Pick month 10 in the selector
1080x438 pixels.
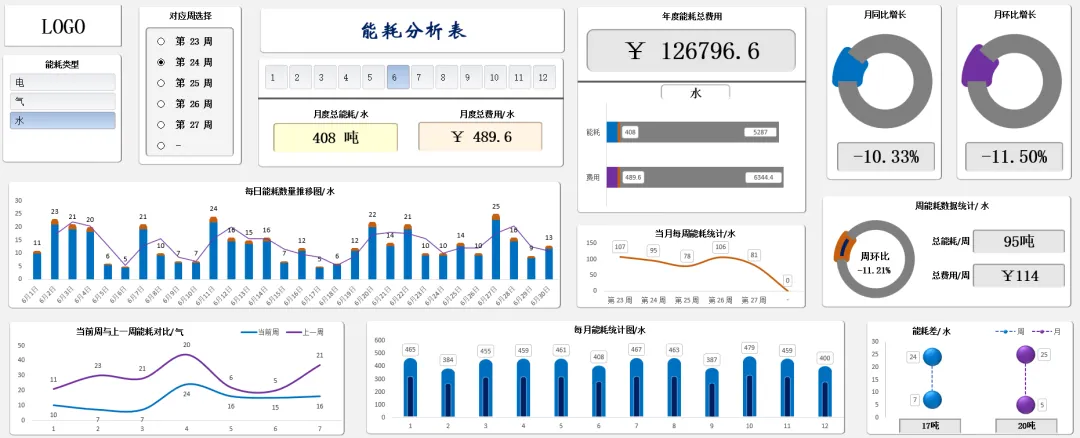pyautogui.click(x=495, y=77)
